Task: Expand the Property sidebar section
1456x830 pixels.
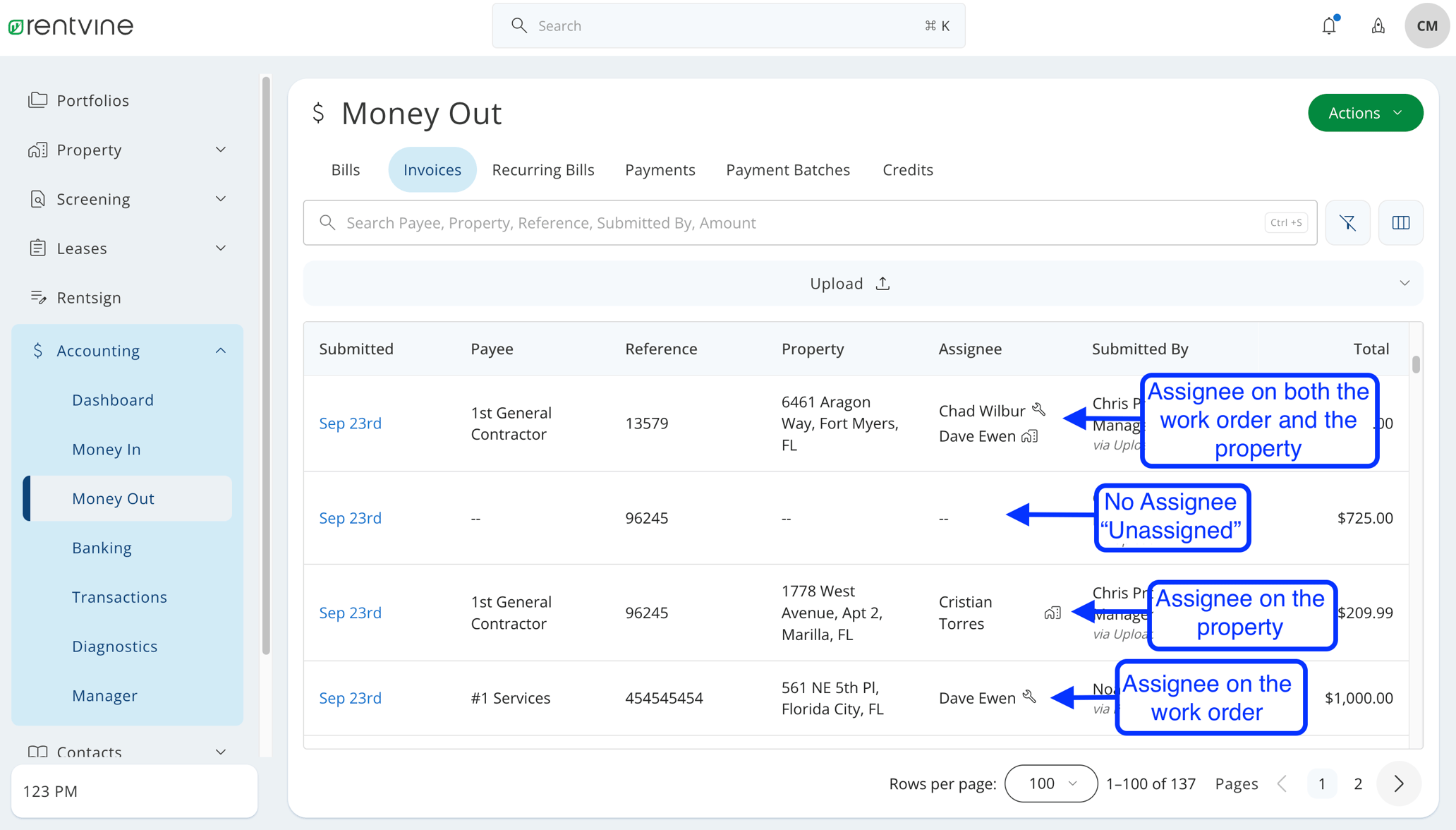Action: (x=220, y=150)
